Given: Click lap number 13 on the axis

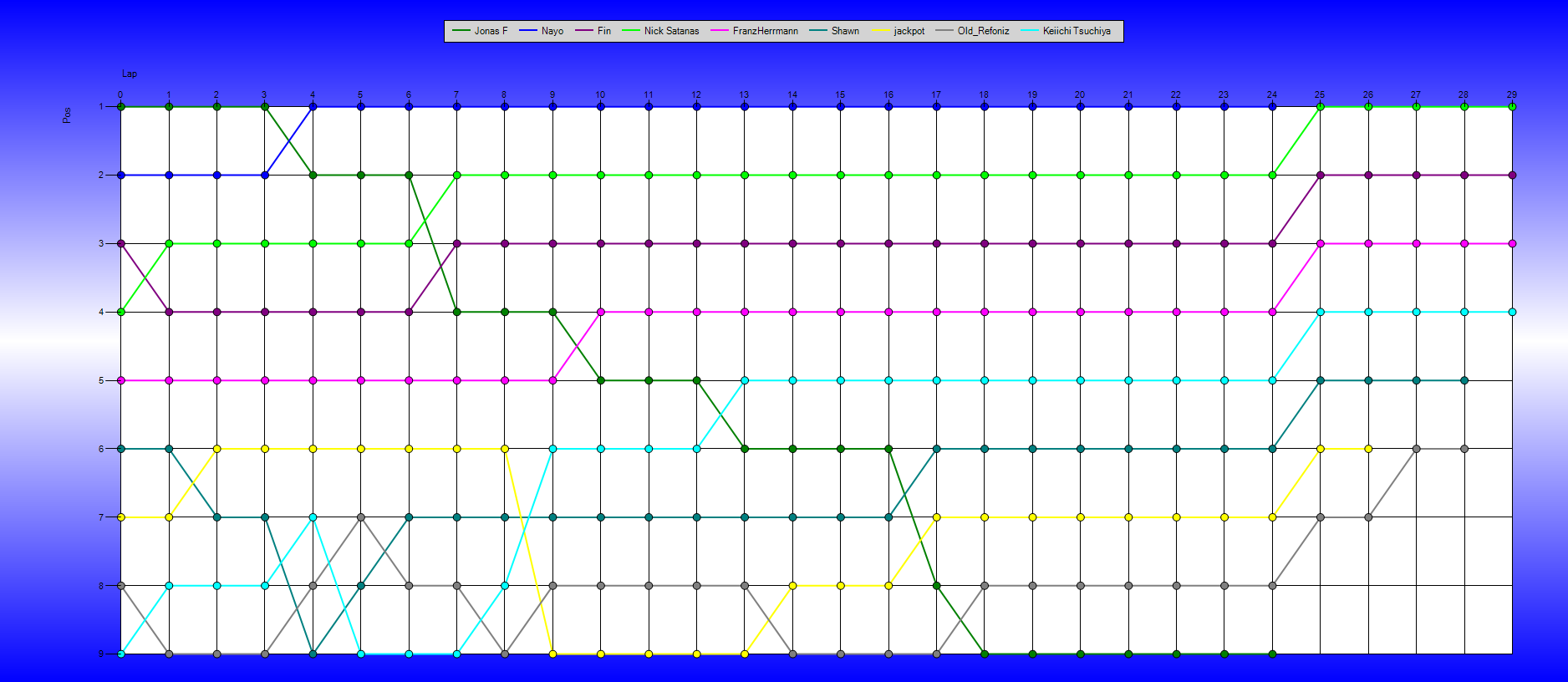Looking at the screenshot, I should pyautogui.click(x=744, y=94).
